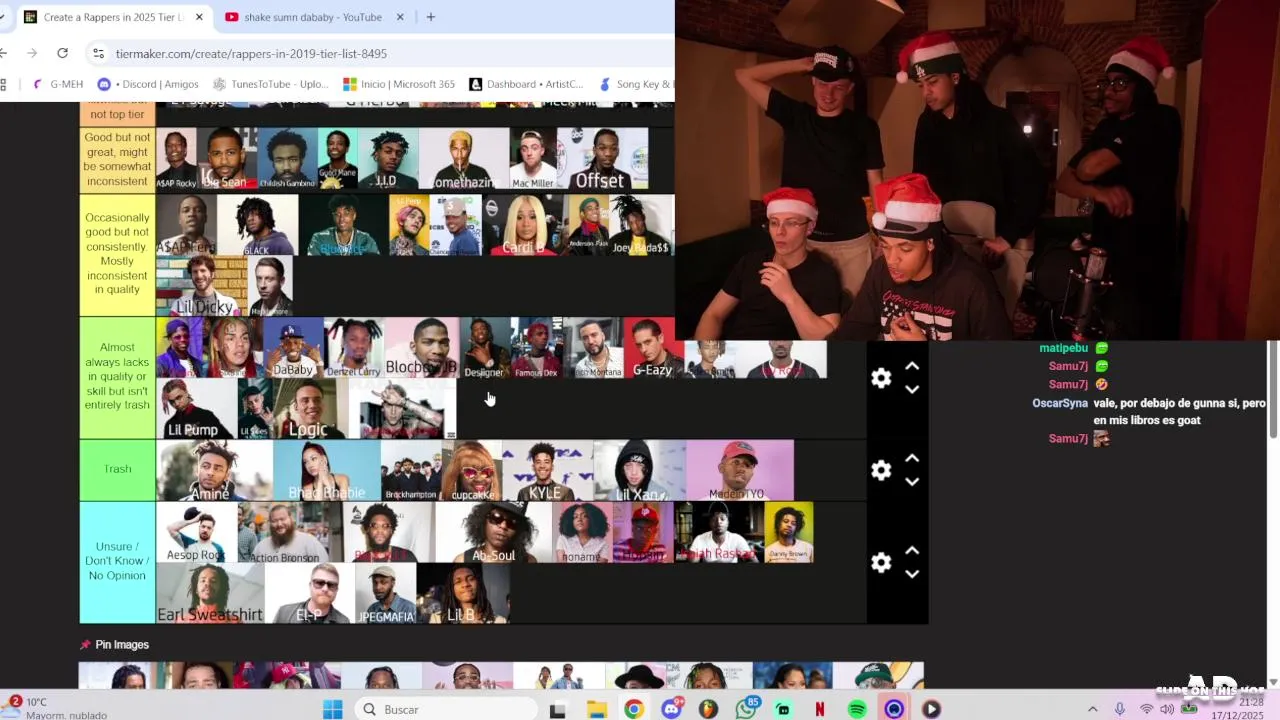The image size is (1280, 720).
Task: Select the Aesop Rock image
Action: (x=197, y=532)
